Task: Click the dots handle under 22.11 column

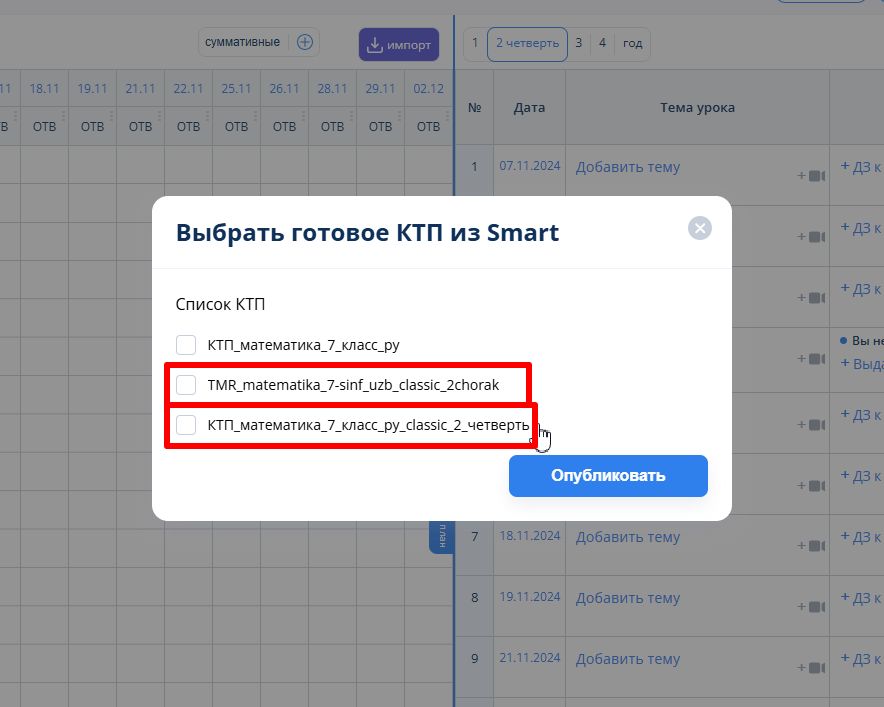Action: [207, 116]
